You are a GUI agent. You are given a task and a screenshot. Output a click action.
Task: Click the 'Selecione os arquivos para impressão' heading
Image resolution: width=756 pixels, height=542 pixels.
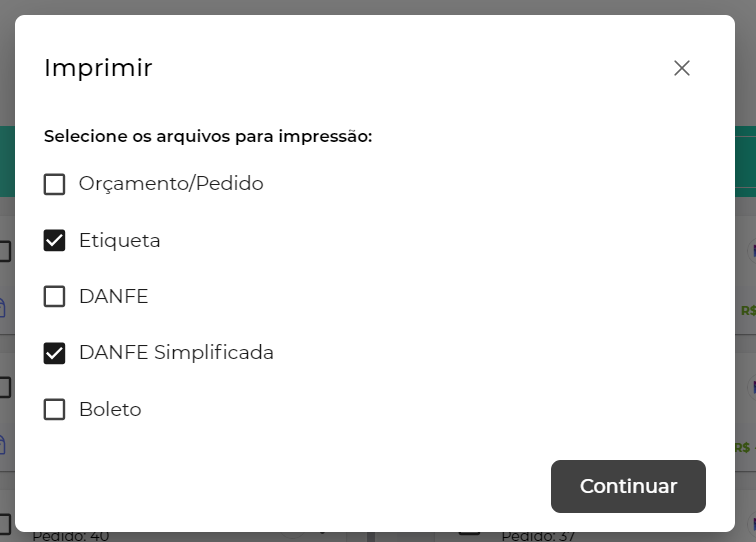(x=208, y=136)
